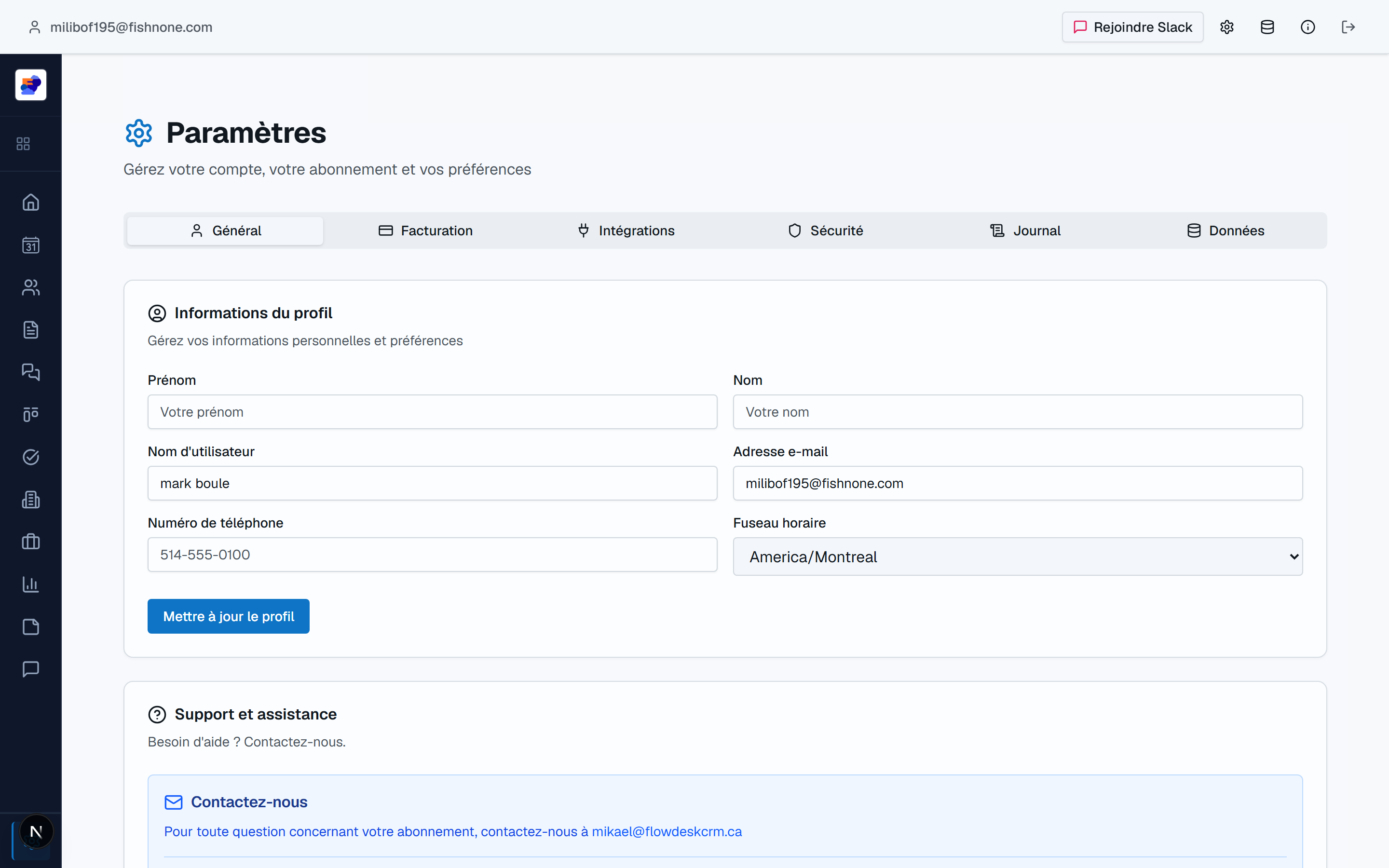Click the "Paramètres" page heading

tap(246, 133)
